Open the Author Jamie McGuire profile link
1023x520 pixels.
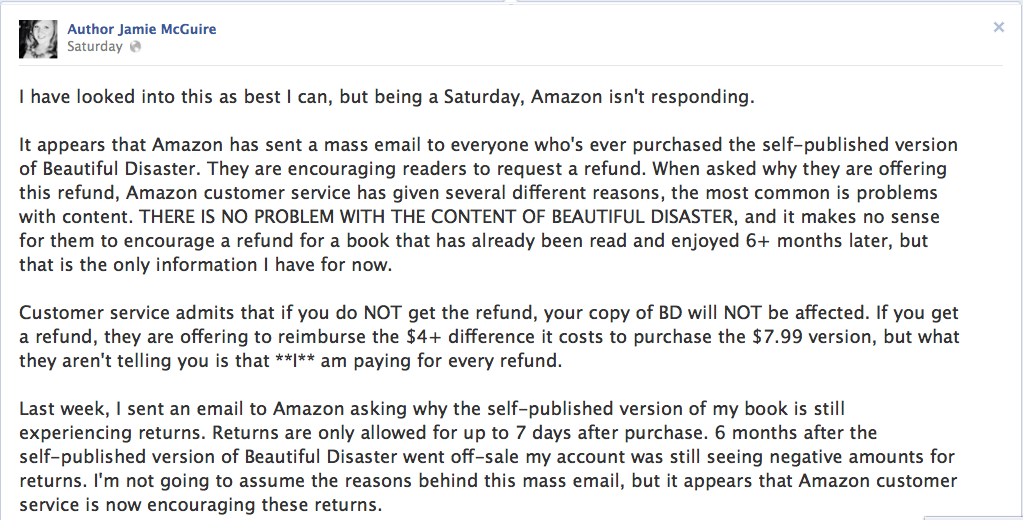point(141,29)
